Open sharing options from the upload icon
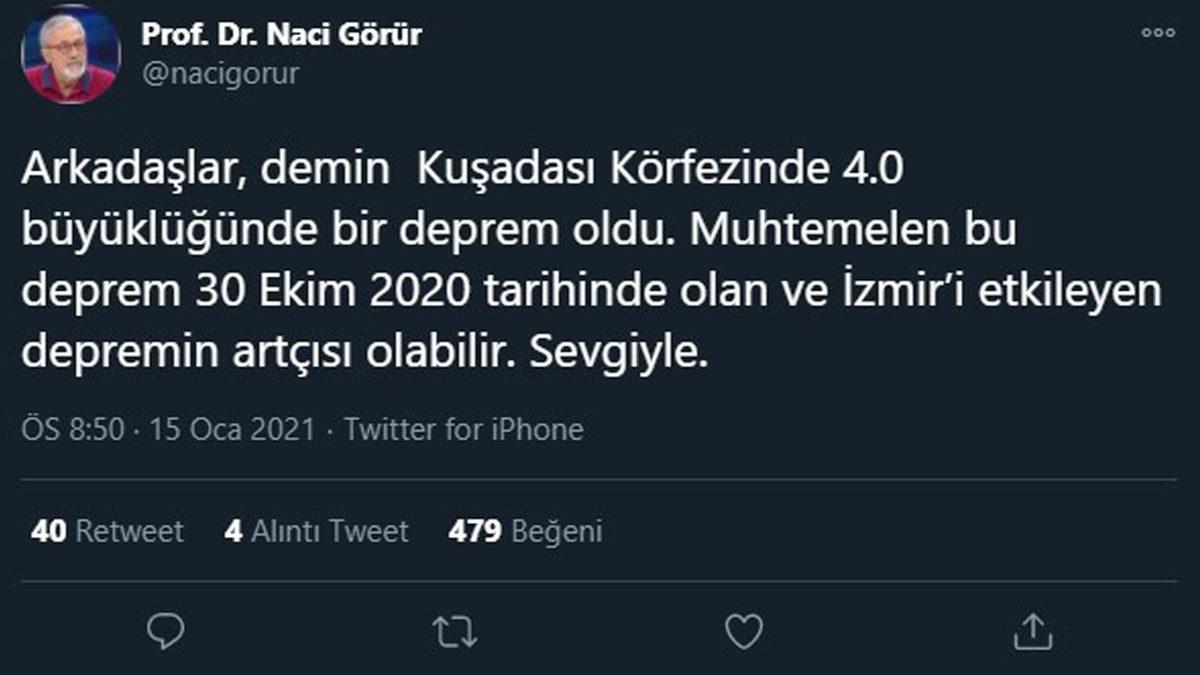Image resolution: width=1200 pixels, height=675 pixels. [x=1032, y=629]
